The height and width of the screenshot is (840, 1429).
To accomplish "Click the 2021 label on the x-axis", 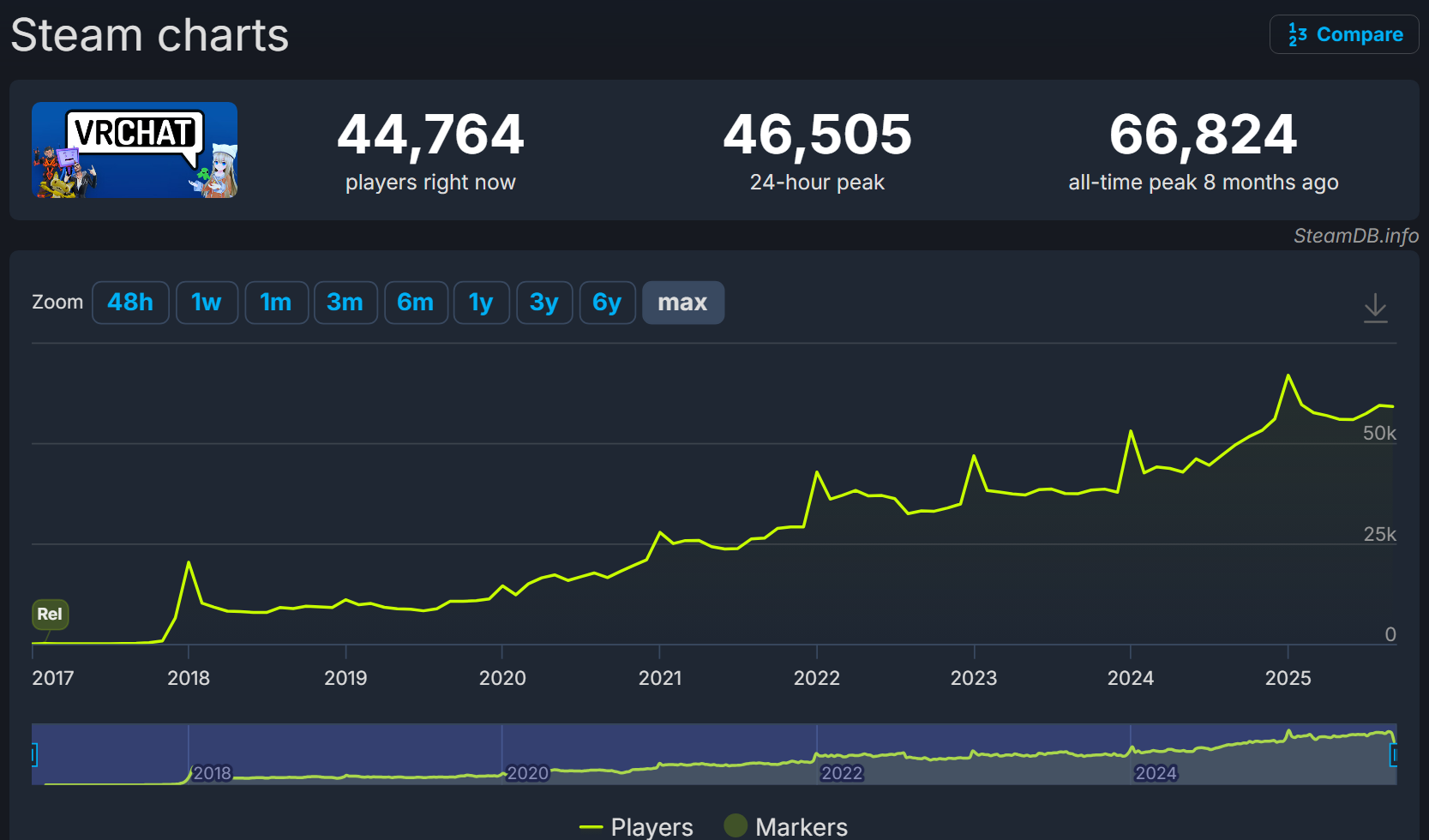I will (660, 678).
